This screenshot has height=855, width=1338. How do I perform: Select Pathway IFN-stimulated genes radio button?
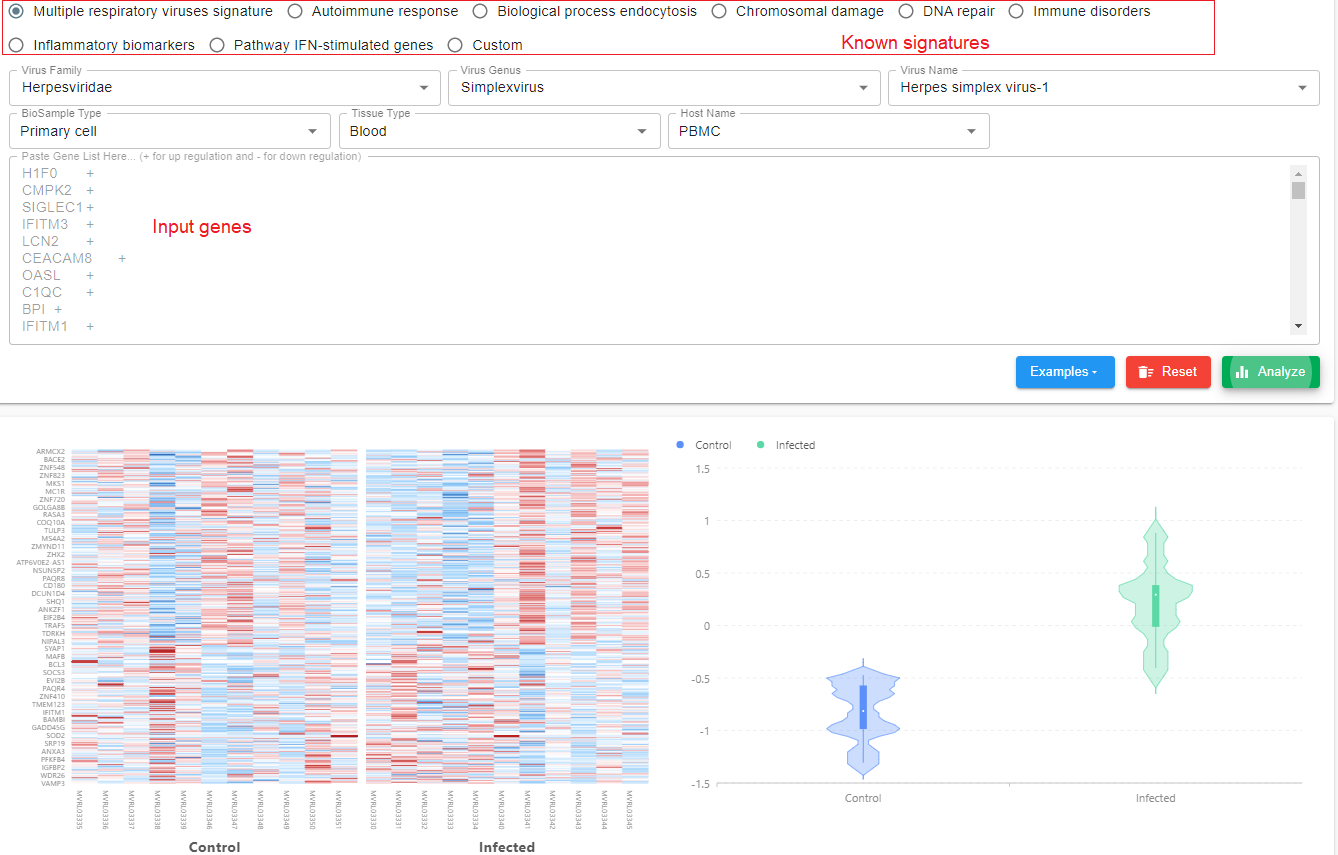(x=217, y=45)
